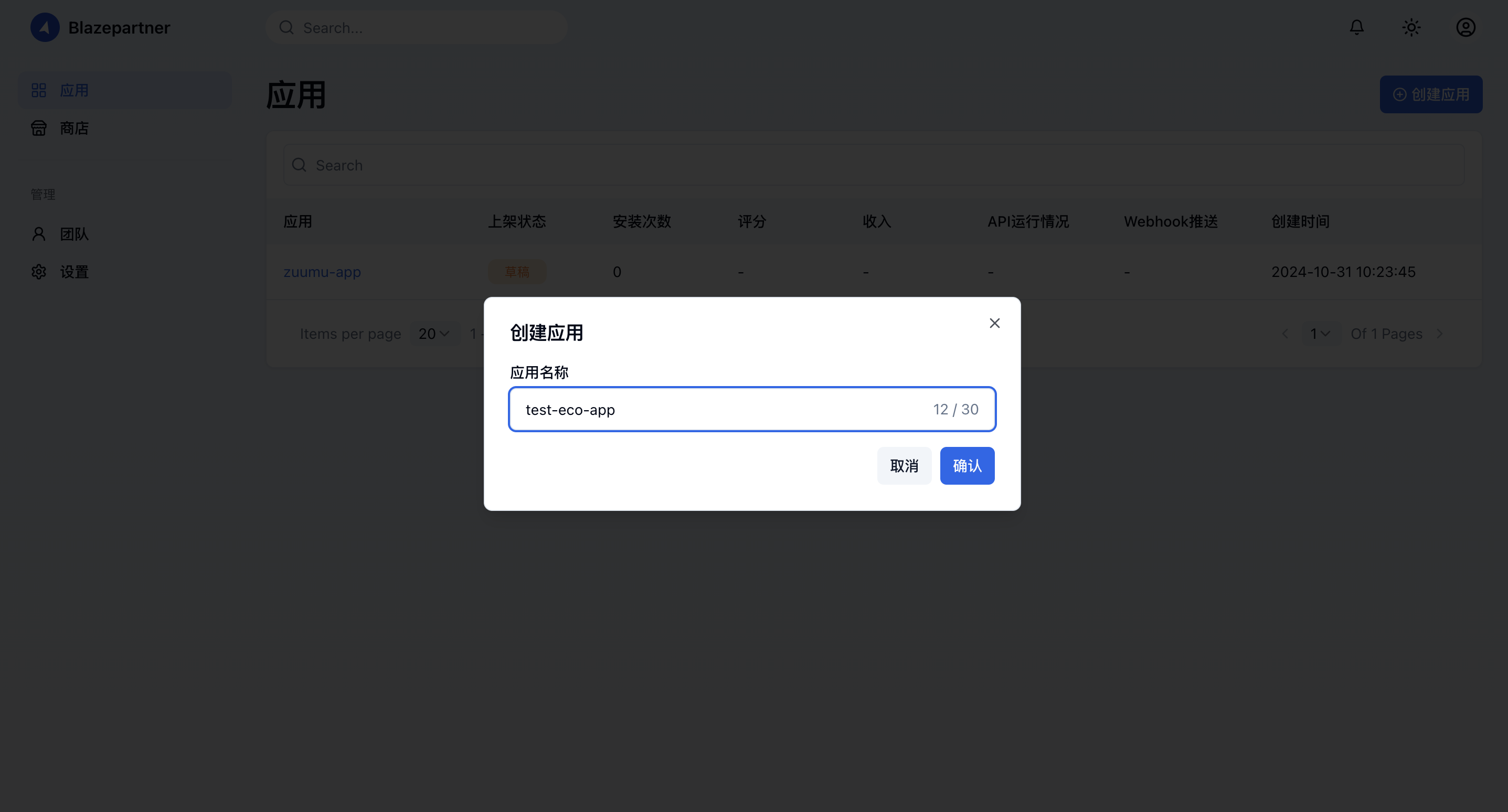
Task: Click the 12 / 30 character counter
Action: tap(955, 409)
